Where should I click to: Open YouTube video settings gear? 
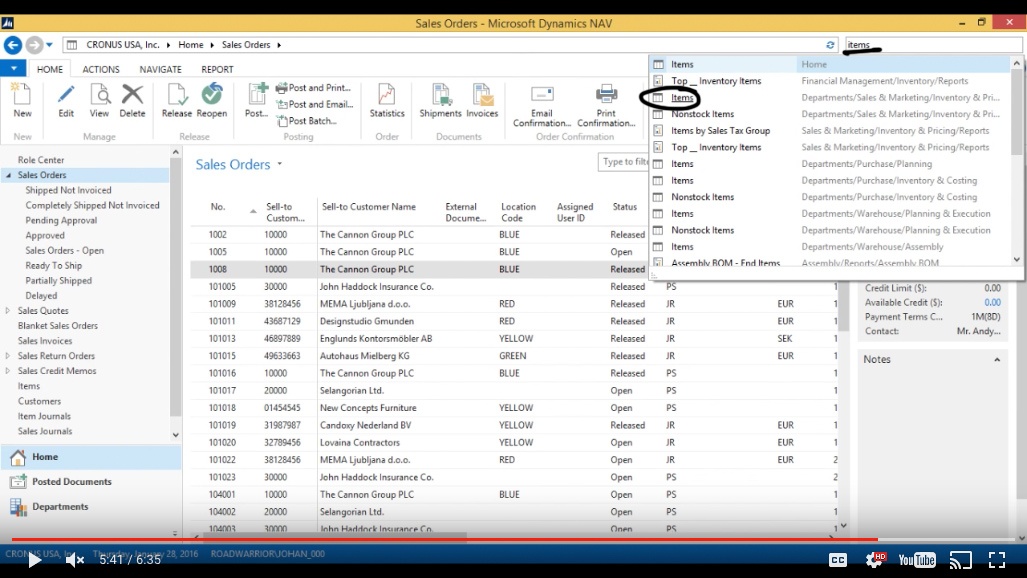[x=875, y=560]
